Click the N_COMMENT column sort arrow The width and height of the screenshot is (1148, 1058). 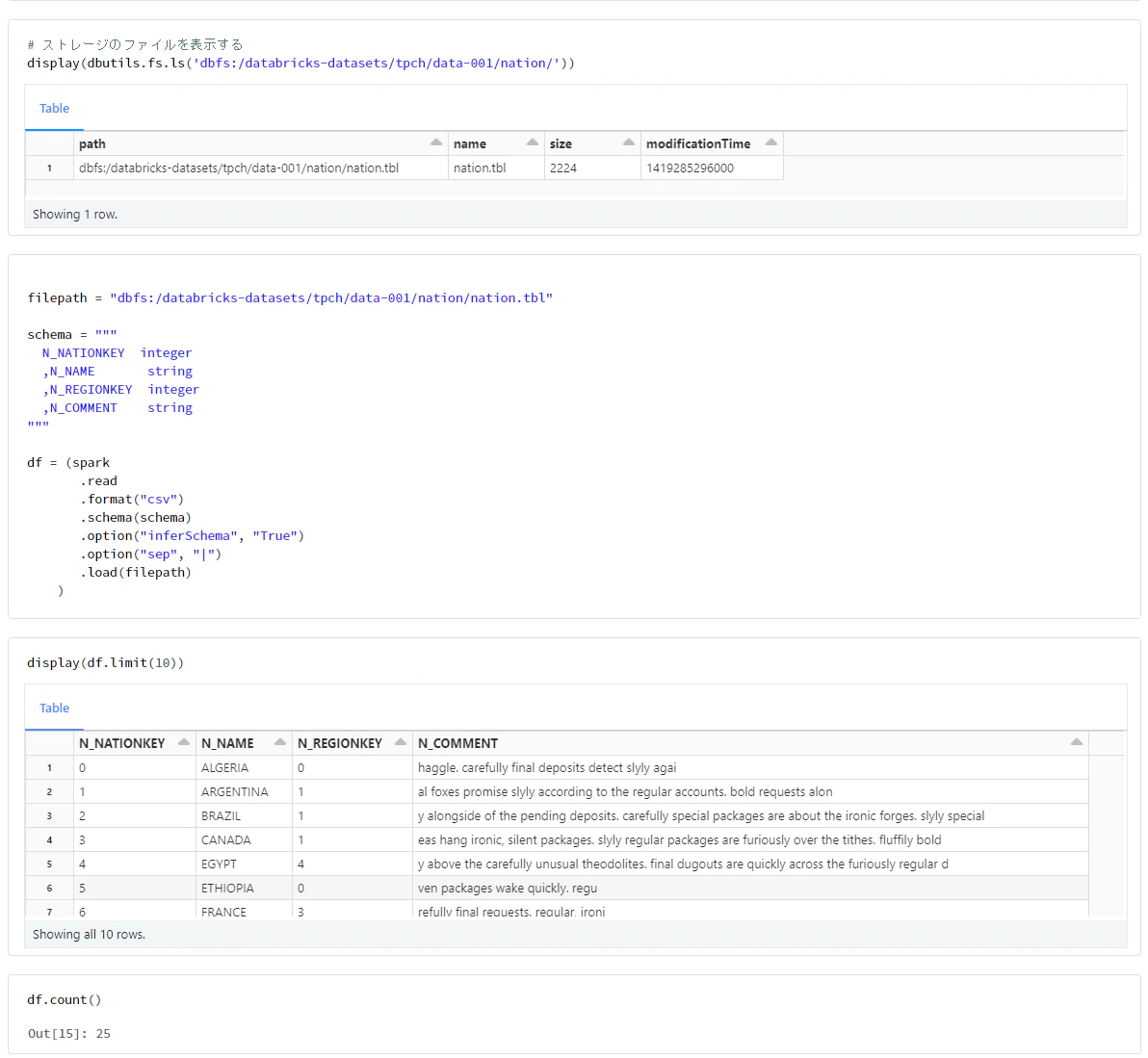pyautogui.click(x=1077, y=742)
